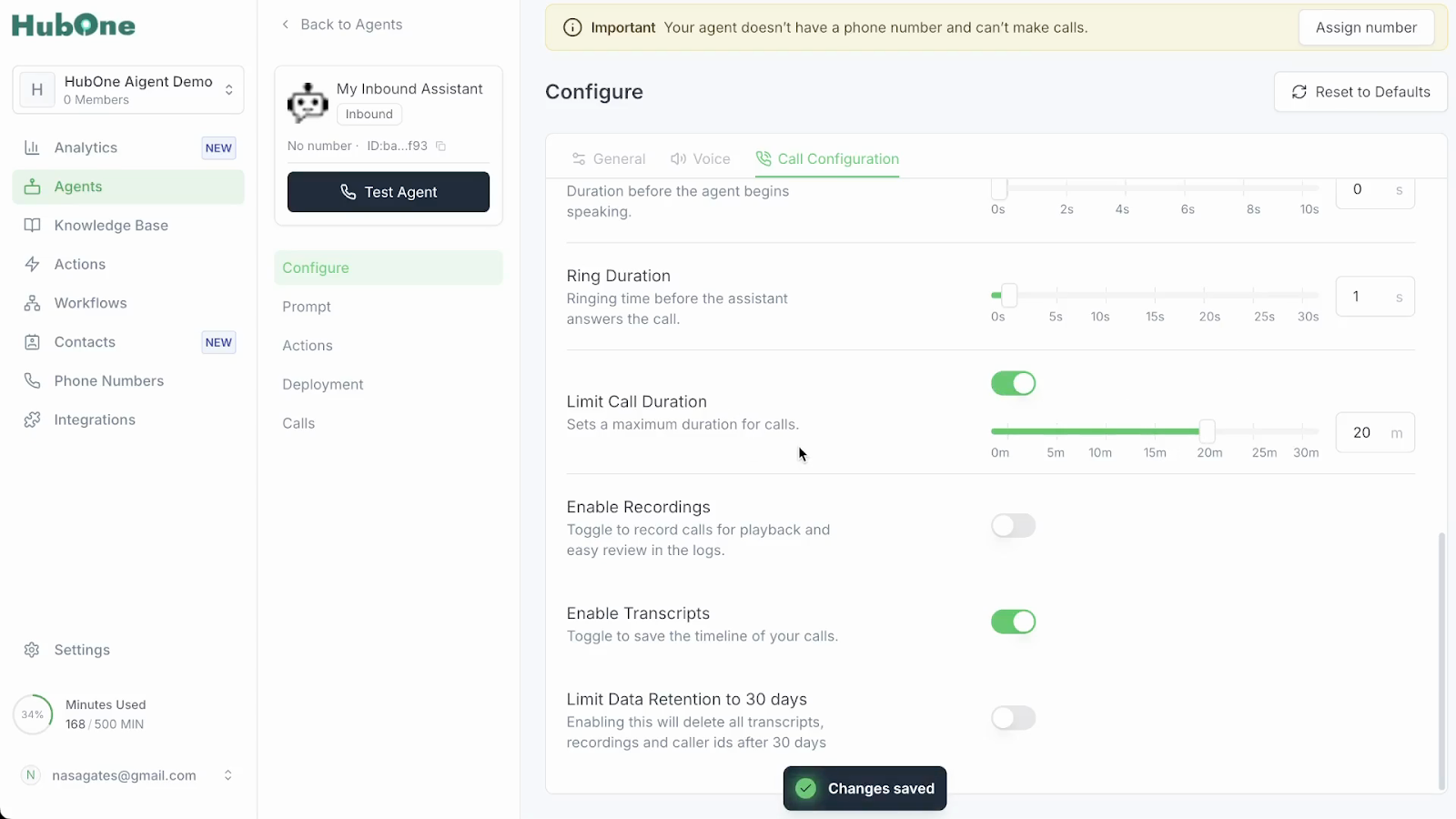Click the Integrations puzzle icon

[32, 420]
